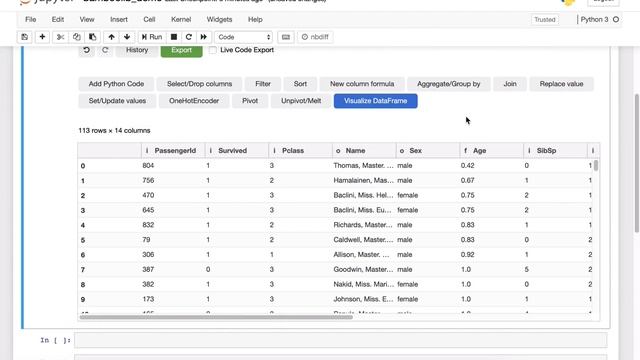640x360 pixels.
Task: Move selected cell down arrow
Action: coord(127,37)
